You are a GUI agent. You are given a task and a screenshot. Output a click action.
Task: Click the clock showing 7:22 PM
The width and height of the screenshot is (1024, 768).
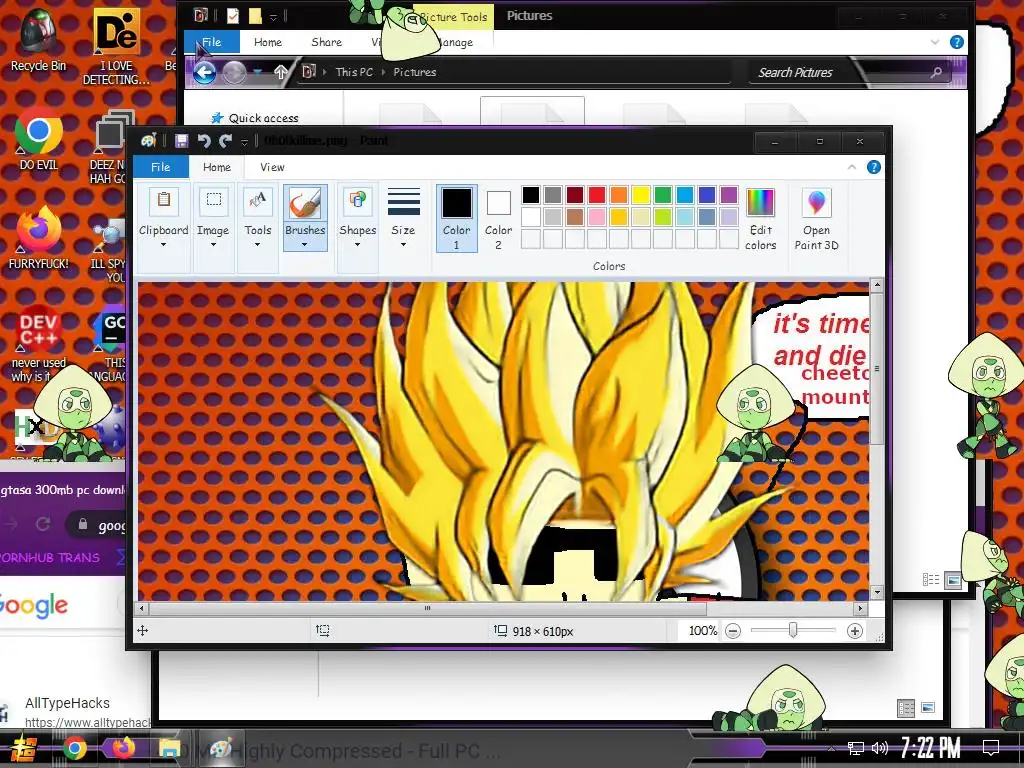930,747
